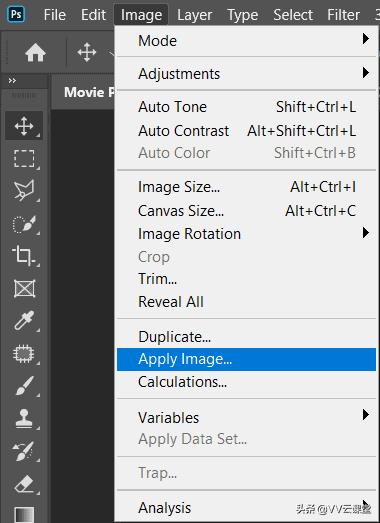Select the Frame tool
Screen dimensions: 380x523
[x=24, y=289]
